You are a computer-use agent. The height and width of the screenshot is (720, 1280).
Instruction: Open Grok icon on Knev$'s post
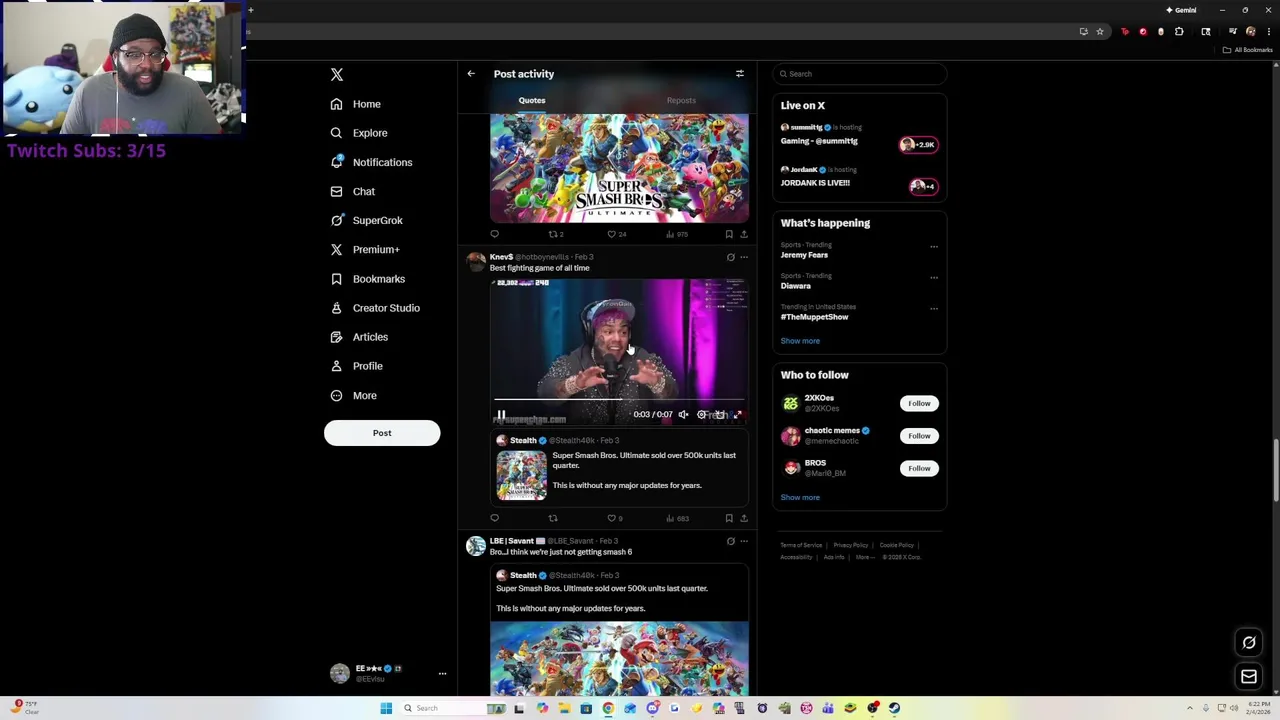(730, 257)
